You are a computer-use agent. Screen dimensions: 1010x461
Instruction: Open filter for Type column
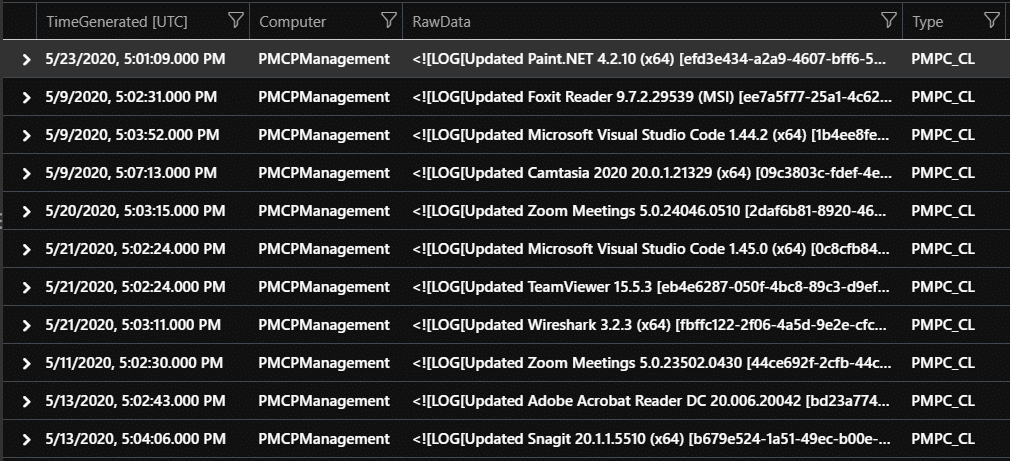(x=992, y=21)
